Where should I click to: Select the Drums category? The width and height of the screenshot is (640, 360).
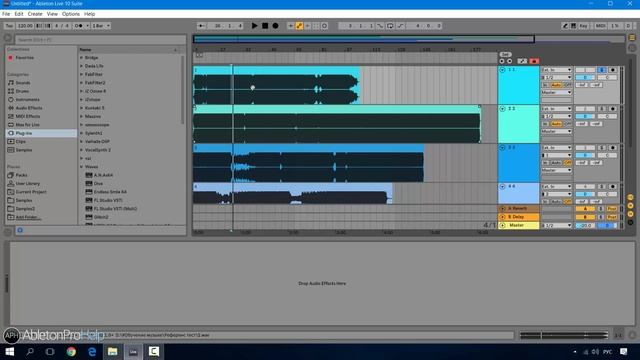(22, 91)
